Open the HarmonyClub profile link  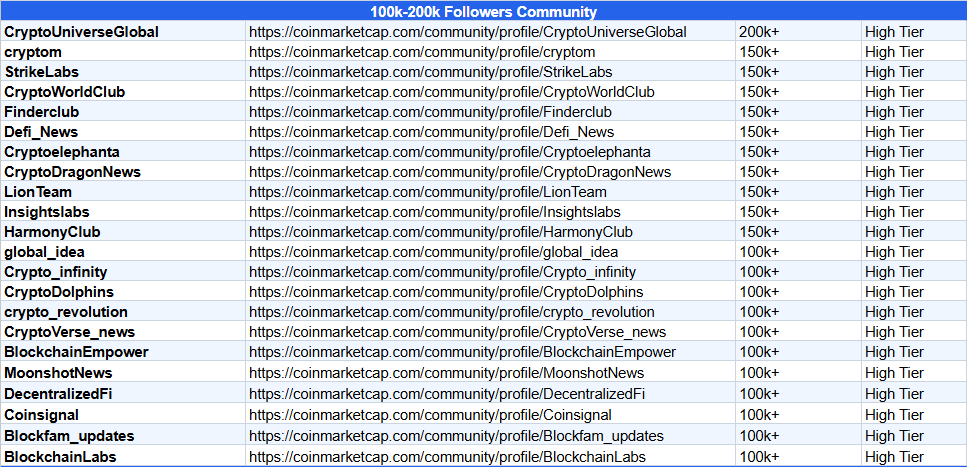point(441,232)
